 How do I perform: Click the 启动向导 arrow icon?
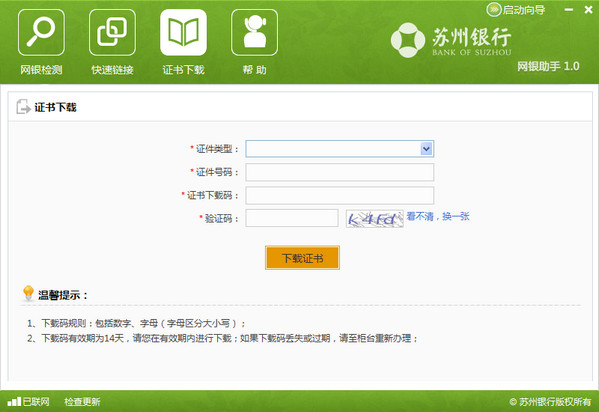click(494, 10)
